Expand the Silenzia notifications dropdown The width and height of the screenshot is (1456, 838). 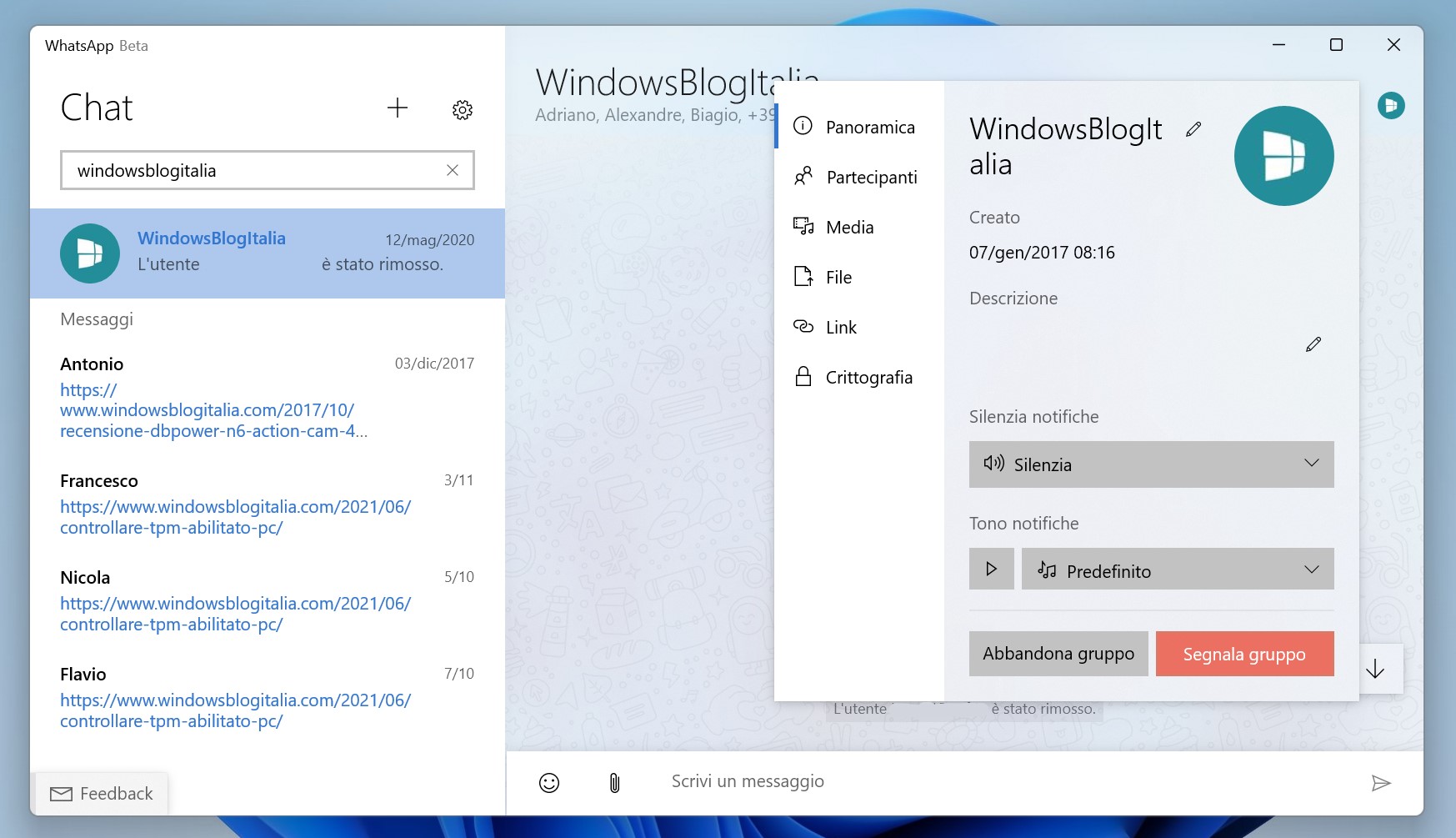tap(1151, 464)
